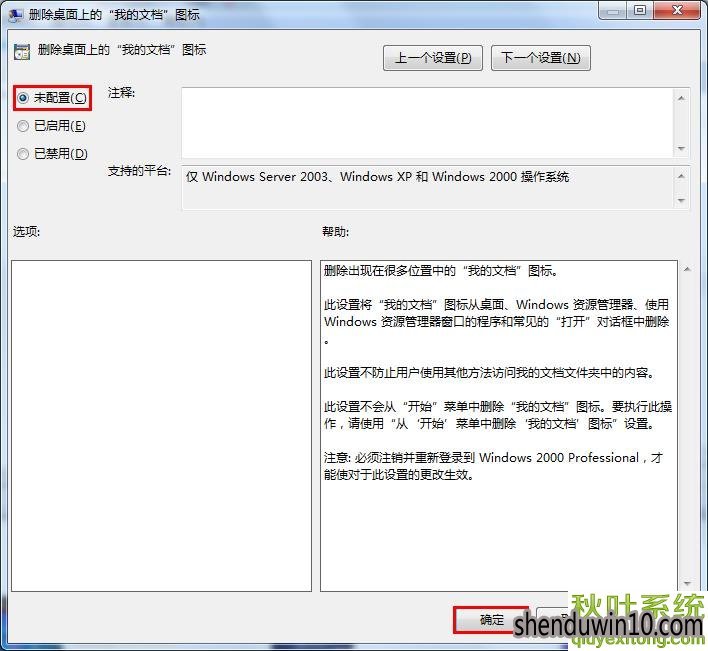Close the dialog with the X button
This screenshot has width=708, height=651.
[677, 10]
